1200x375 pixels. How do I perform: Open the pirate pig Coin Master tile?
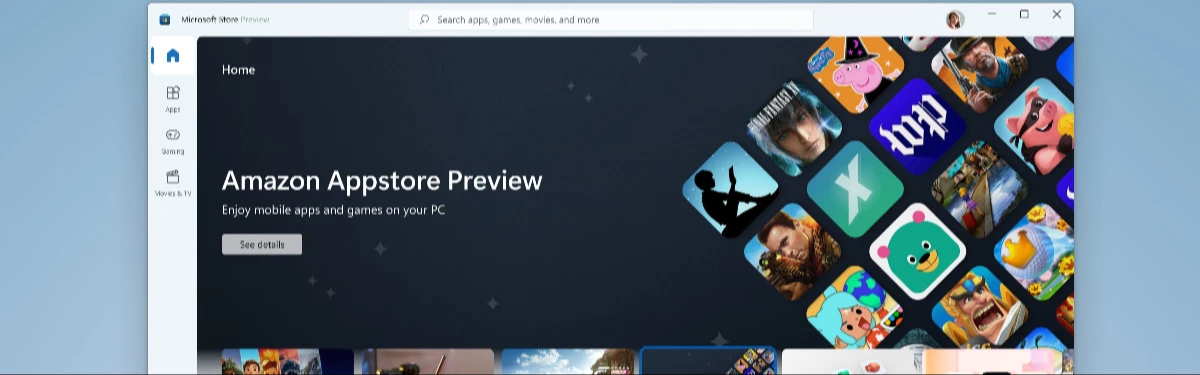(1035, 126)
